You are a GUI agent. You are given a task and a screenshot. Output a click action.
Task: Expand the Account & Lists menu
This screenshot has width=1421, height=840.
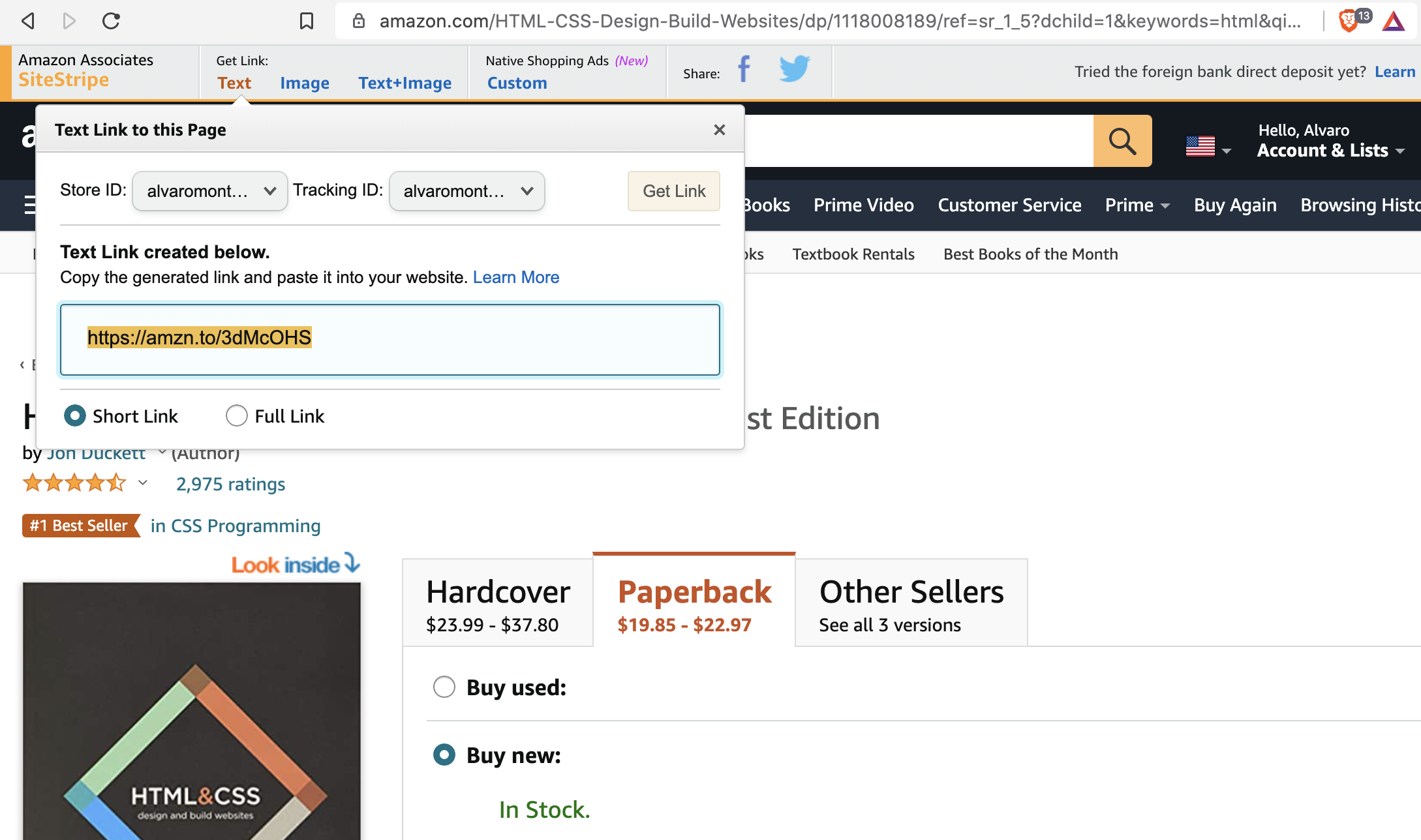click(1330, 150)
